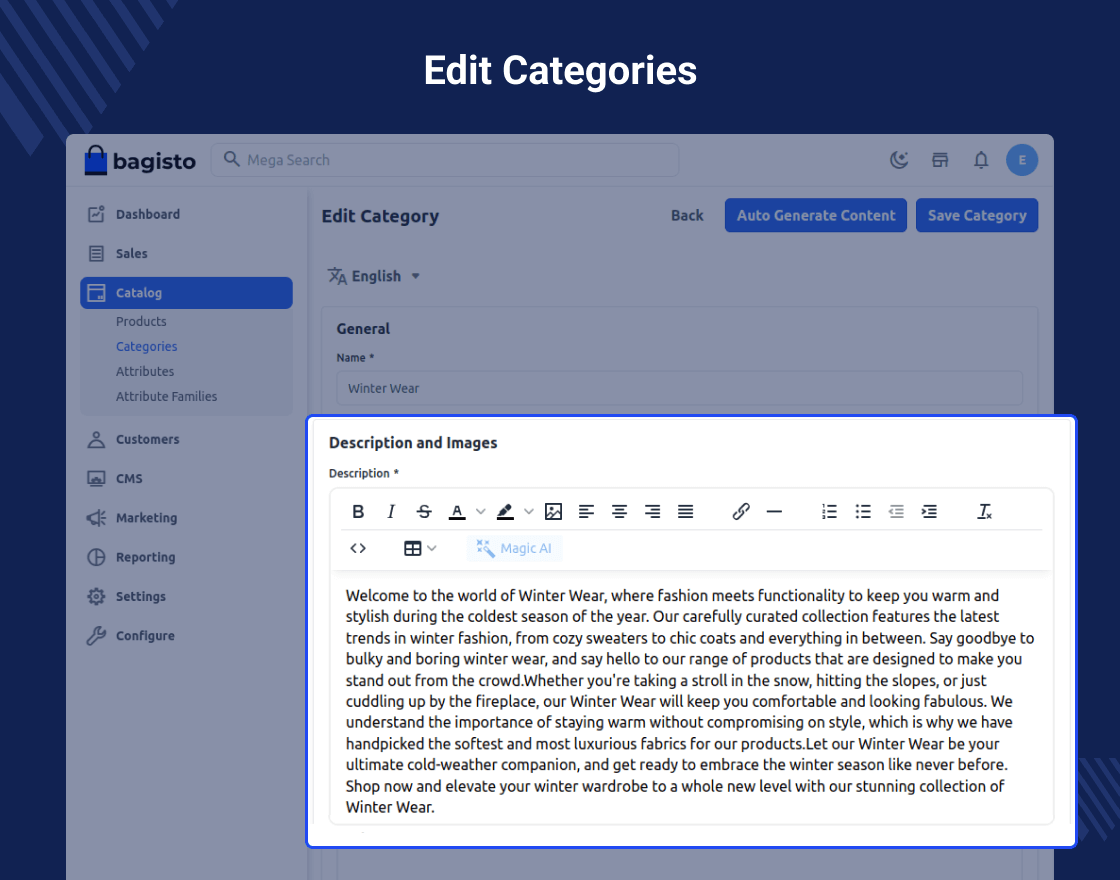The height and width of the screenshot is (880, 1120).
Task: Align text right in editor
Action: tap(652, 511)
